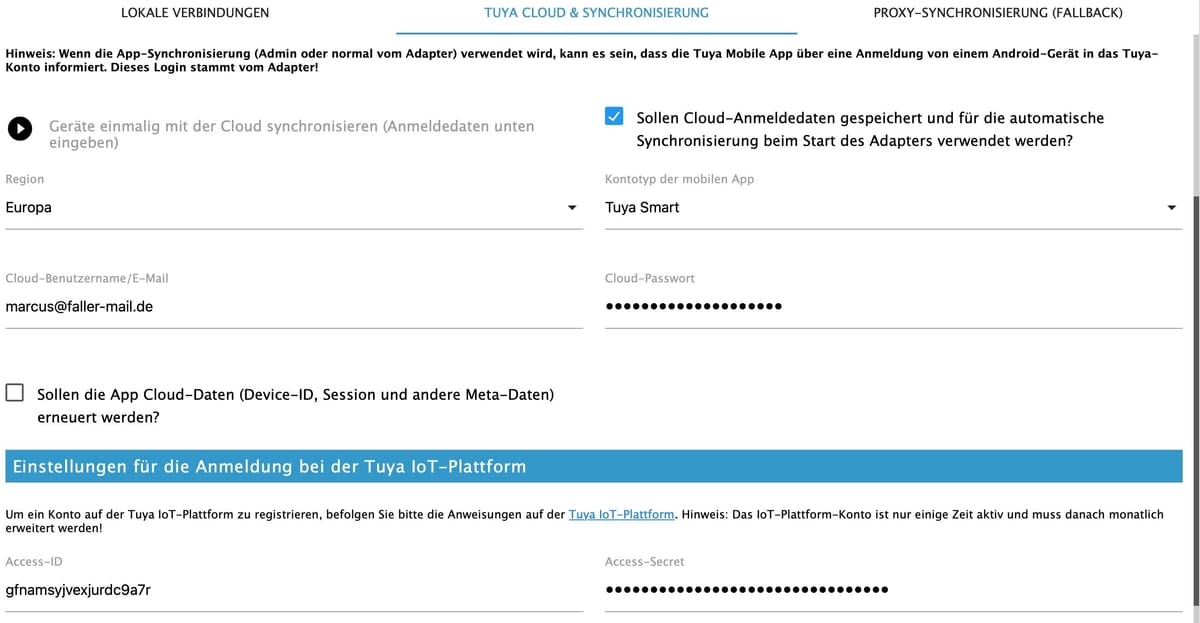This screenshot has width=1200, height=623.
Task: Open the Proxy-Synchronisierung (Fallback) tab
Action: [x=997, y=13]
